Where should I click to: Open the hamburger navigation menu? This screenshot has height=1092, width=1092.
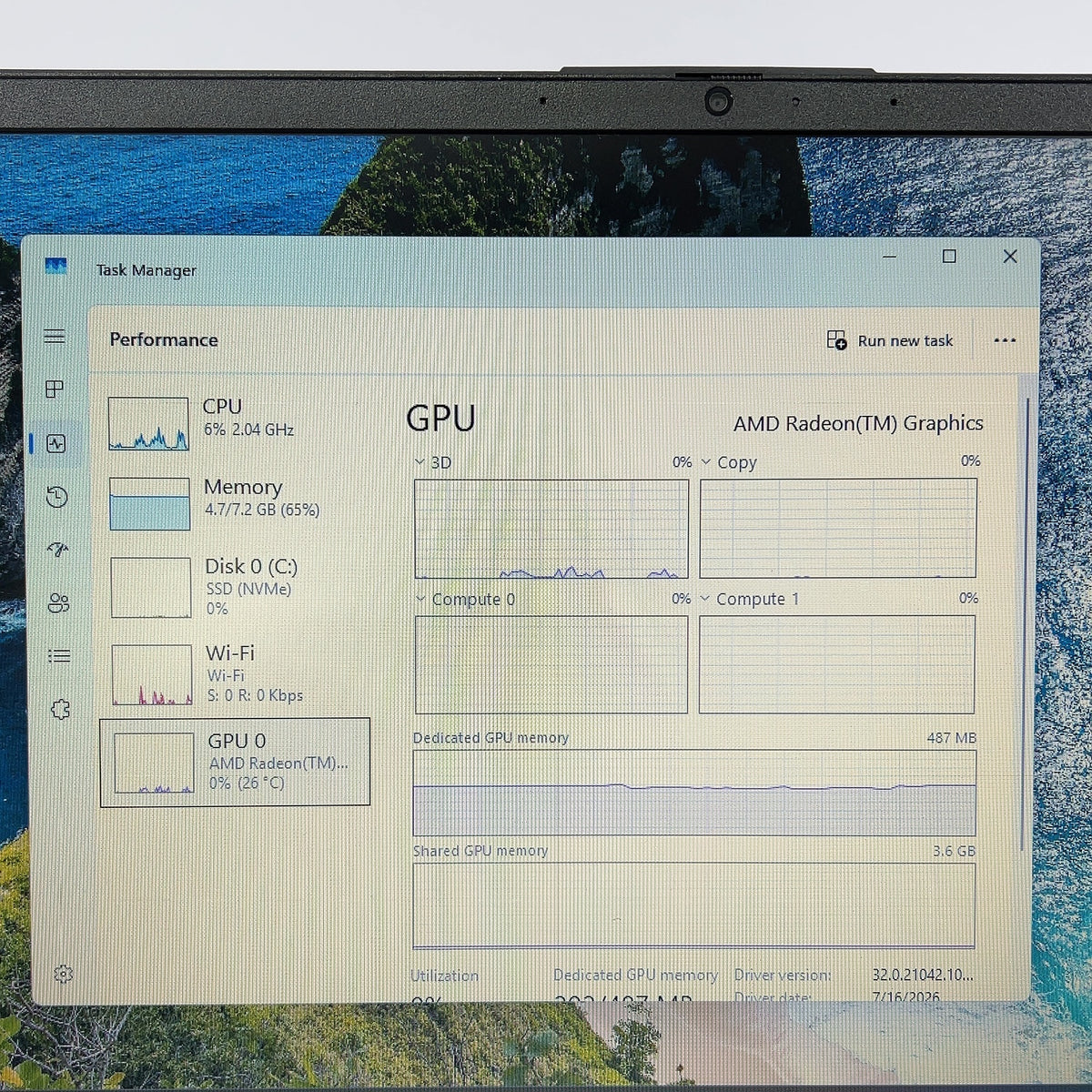point(55,337)
